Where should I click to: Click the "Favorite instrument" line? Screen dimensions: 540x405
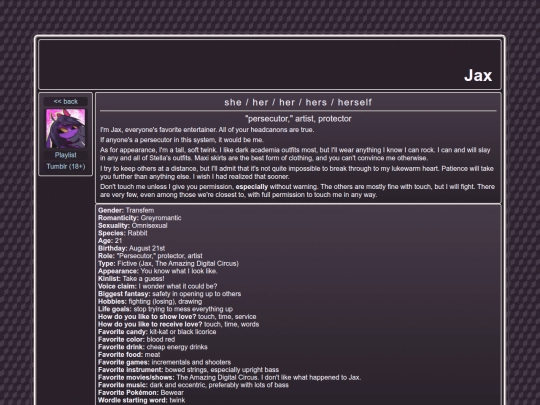188,370
